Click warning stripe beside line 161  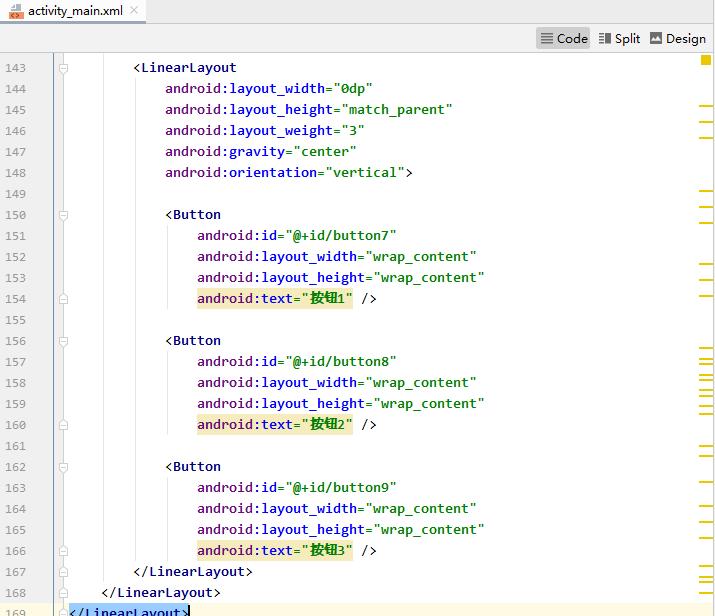(x=705, y=445)
